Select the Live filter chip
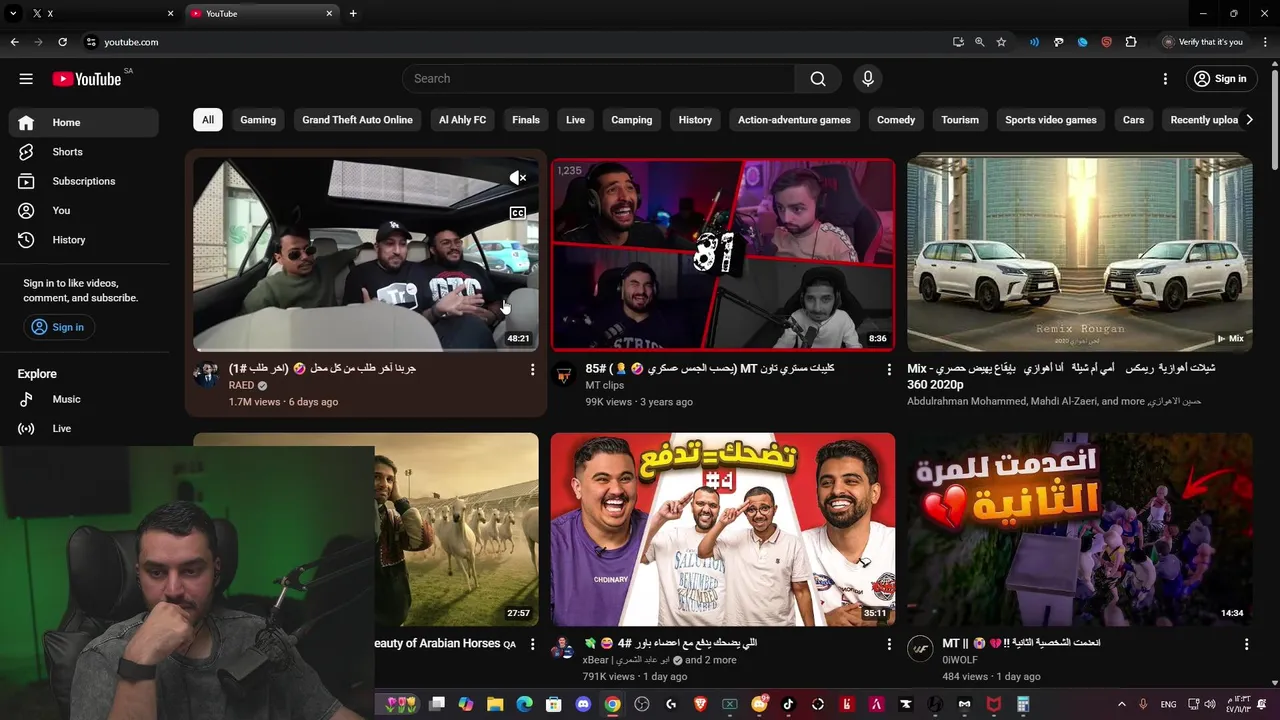 point(575,120)
